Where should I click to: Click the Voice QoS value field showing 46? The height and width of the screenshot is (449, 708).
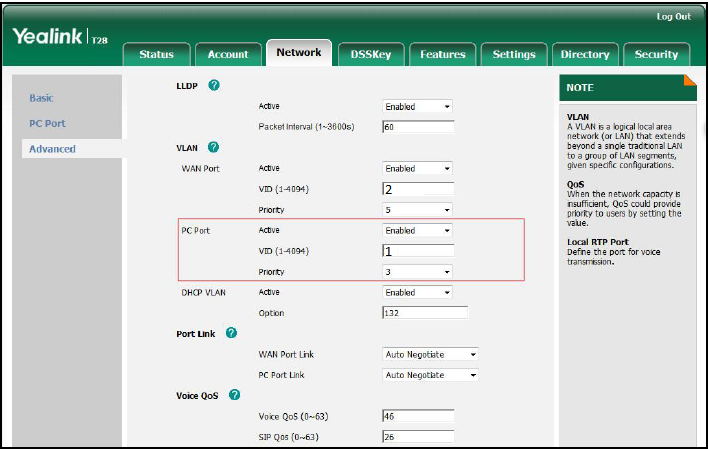[418, 416]
